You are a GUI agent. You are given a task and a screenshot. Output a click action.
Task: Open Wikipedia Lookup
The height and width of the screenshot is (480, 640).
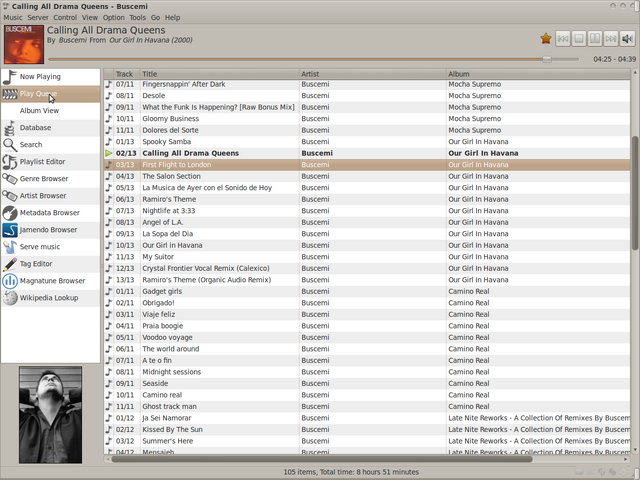(x=51, y=298)
